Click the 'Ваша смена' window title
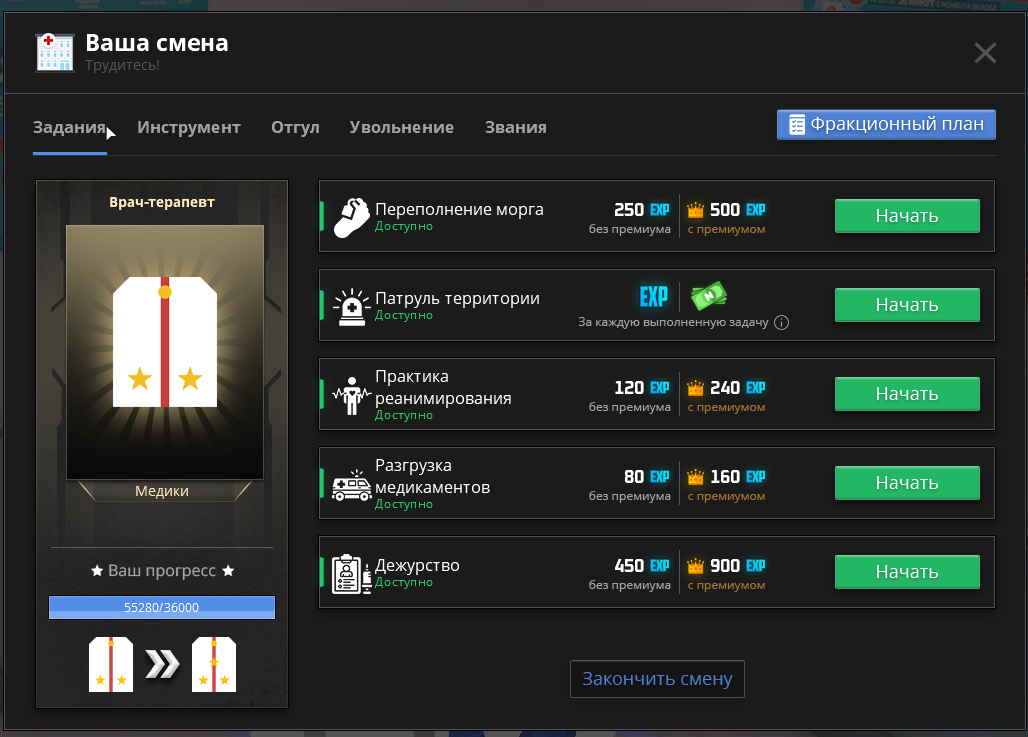 (x=157, y=43)
